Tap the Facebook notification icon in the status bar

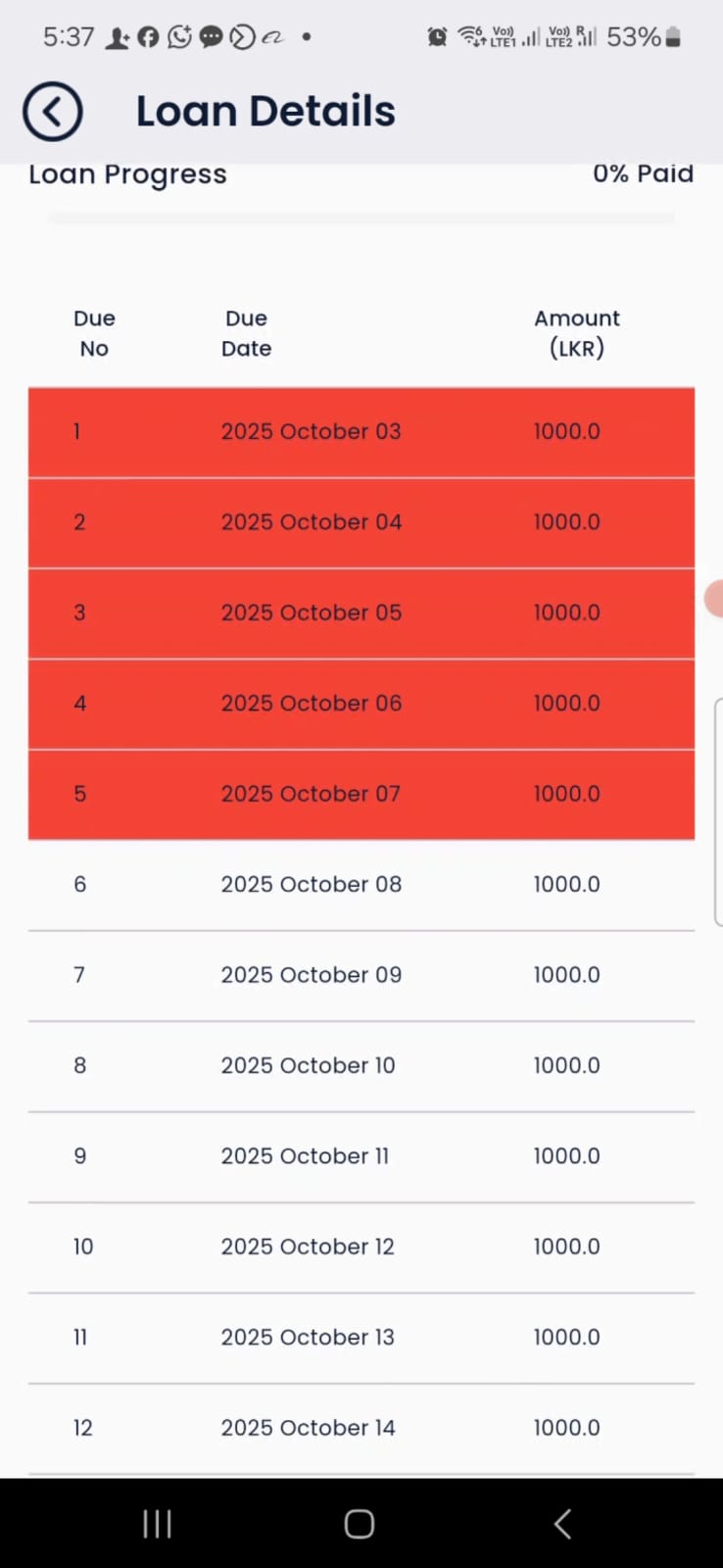[148, 37]
